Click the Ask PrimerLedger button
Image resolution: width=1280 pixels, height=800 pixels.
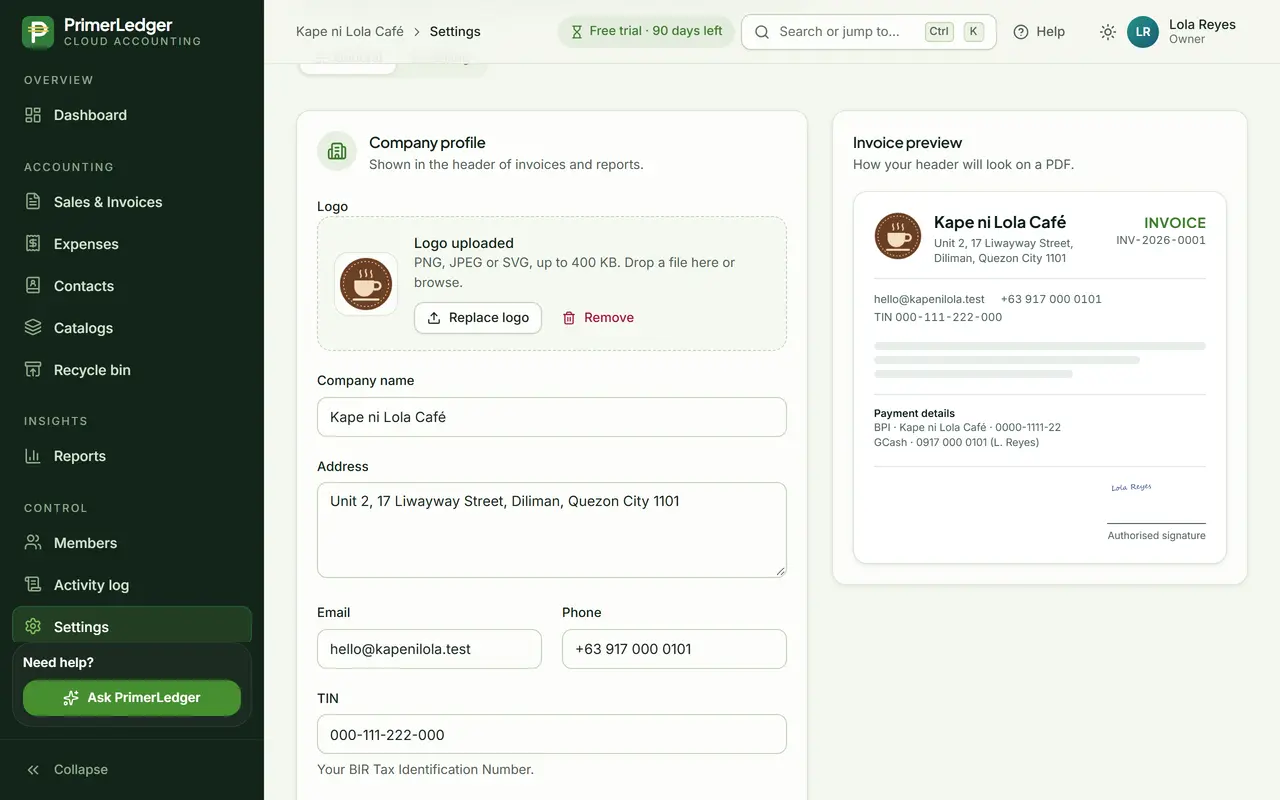click(132, 698)
